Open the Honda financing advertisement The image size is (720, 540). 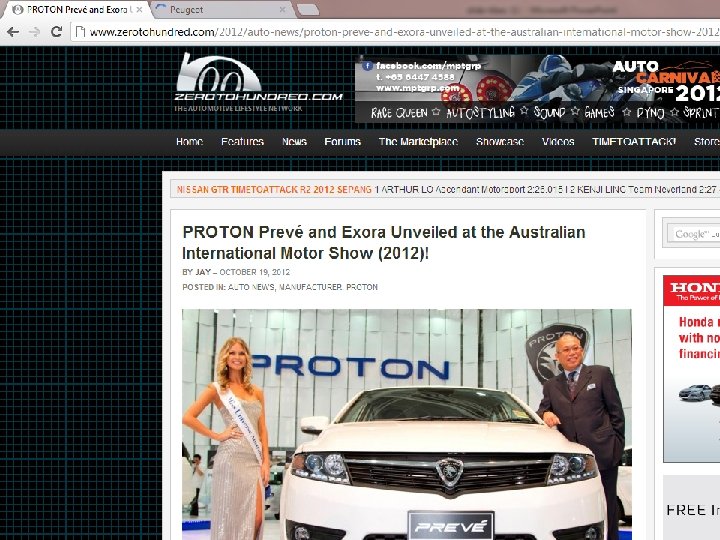[692, 369]
